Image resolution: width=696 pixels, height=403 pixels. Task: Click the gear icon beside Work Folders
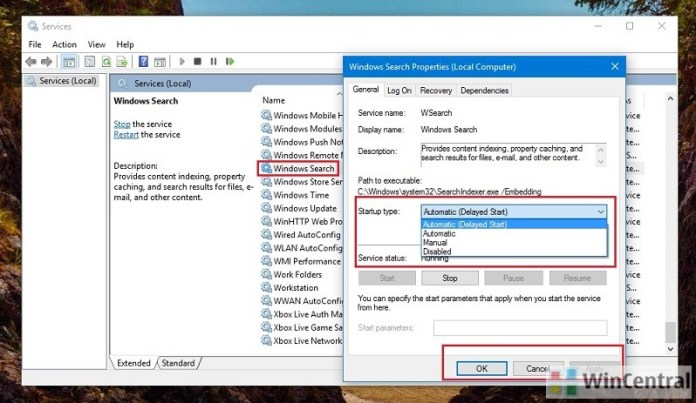[266, 274]
